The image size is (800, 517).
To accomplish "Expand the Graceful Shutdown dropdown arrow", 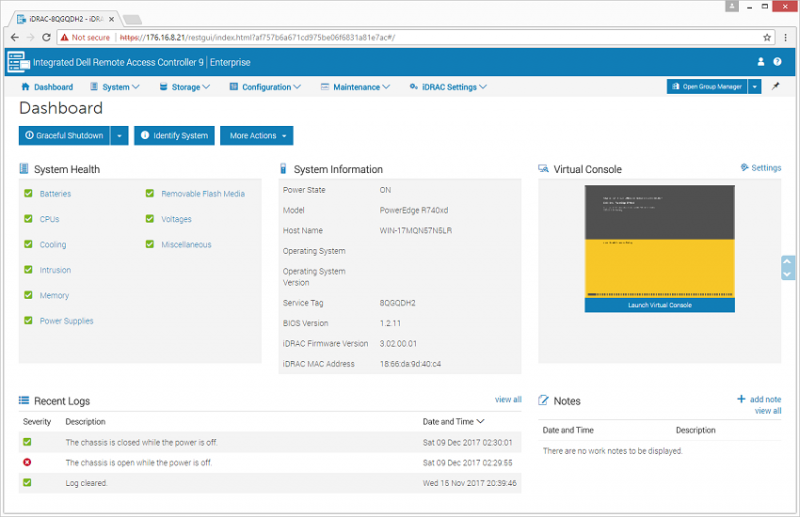I will (x=119, y=136).
